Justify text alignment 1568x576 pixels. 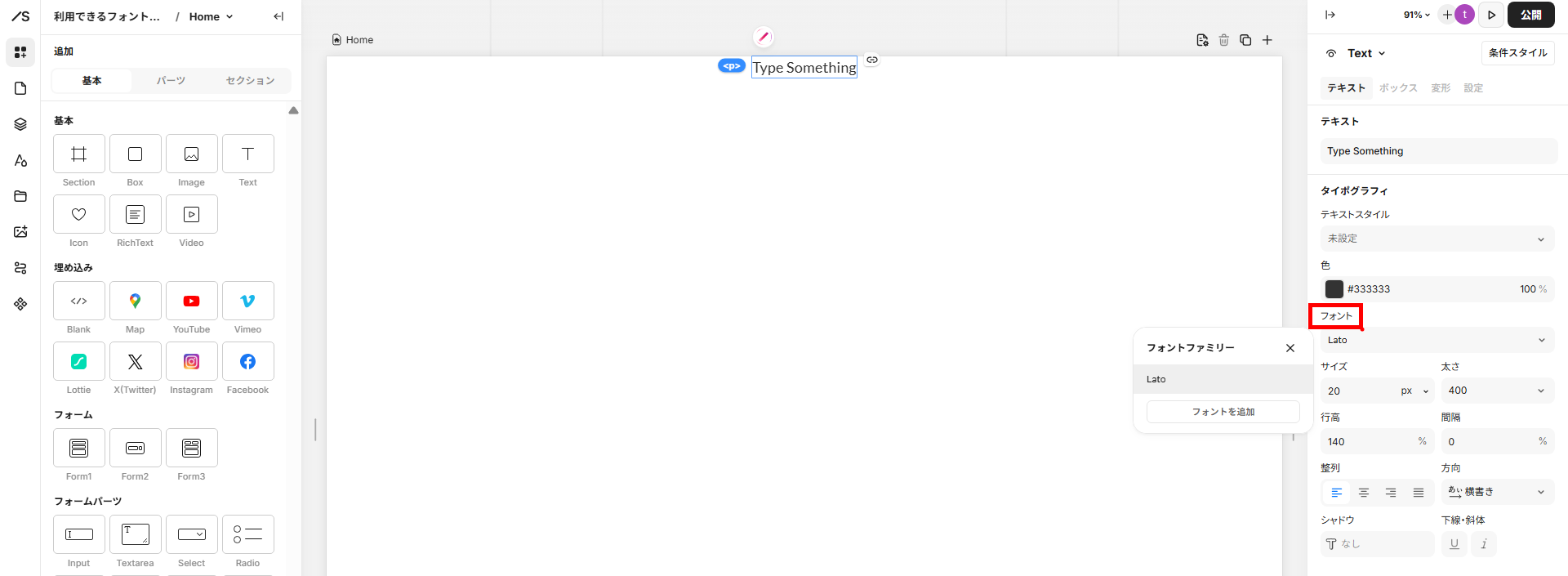(1419, 493)
